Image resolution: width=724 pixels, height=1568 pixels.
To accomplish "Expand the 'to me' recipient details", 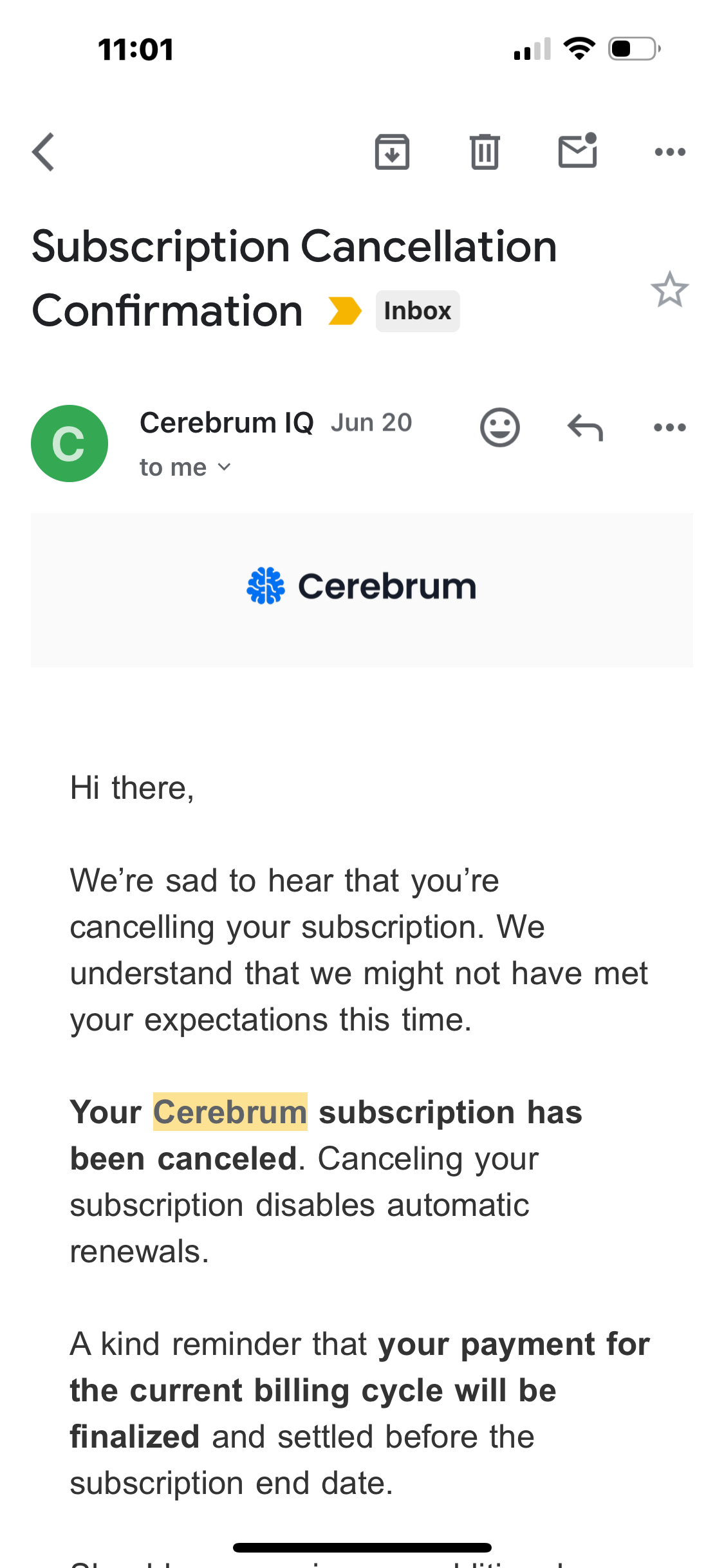I will coord(185,467).
